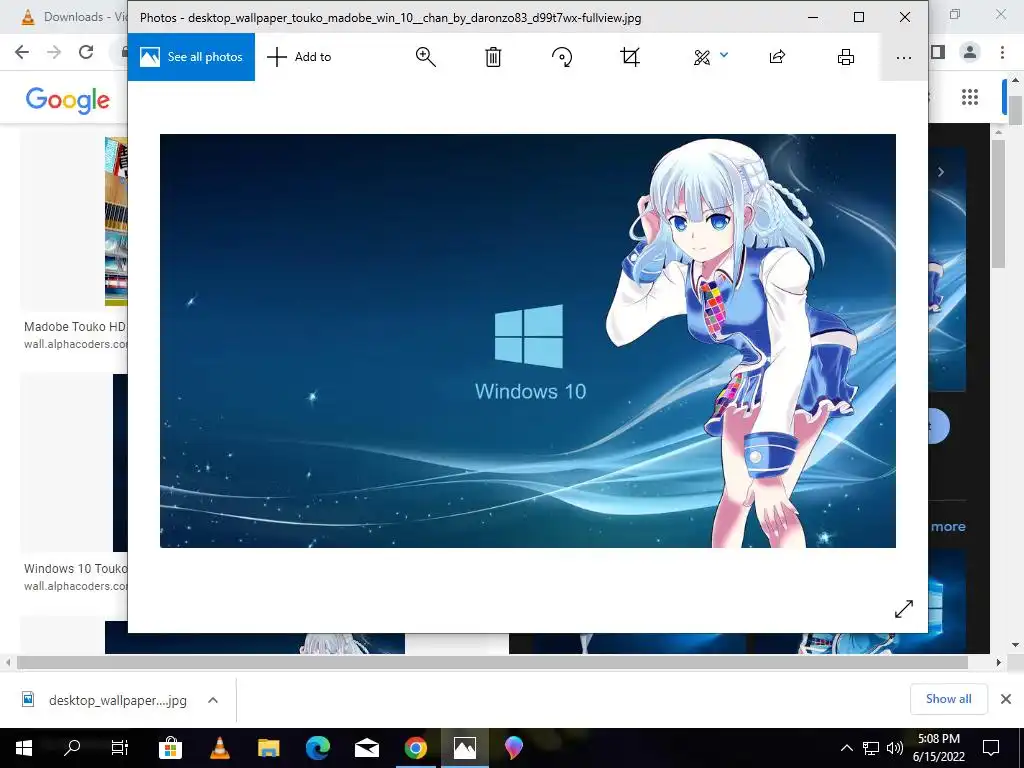Enter fullscreen with diagonal arrows icon

pyautogui.click(x=904, y=609)
